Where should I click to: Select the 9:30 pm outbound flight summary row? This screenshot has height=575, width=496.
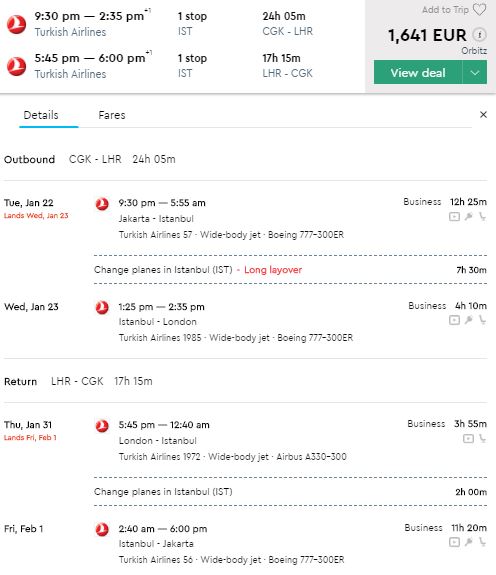click(x=181, y=24)
